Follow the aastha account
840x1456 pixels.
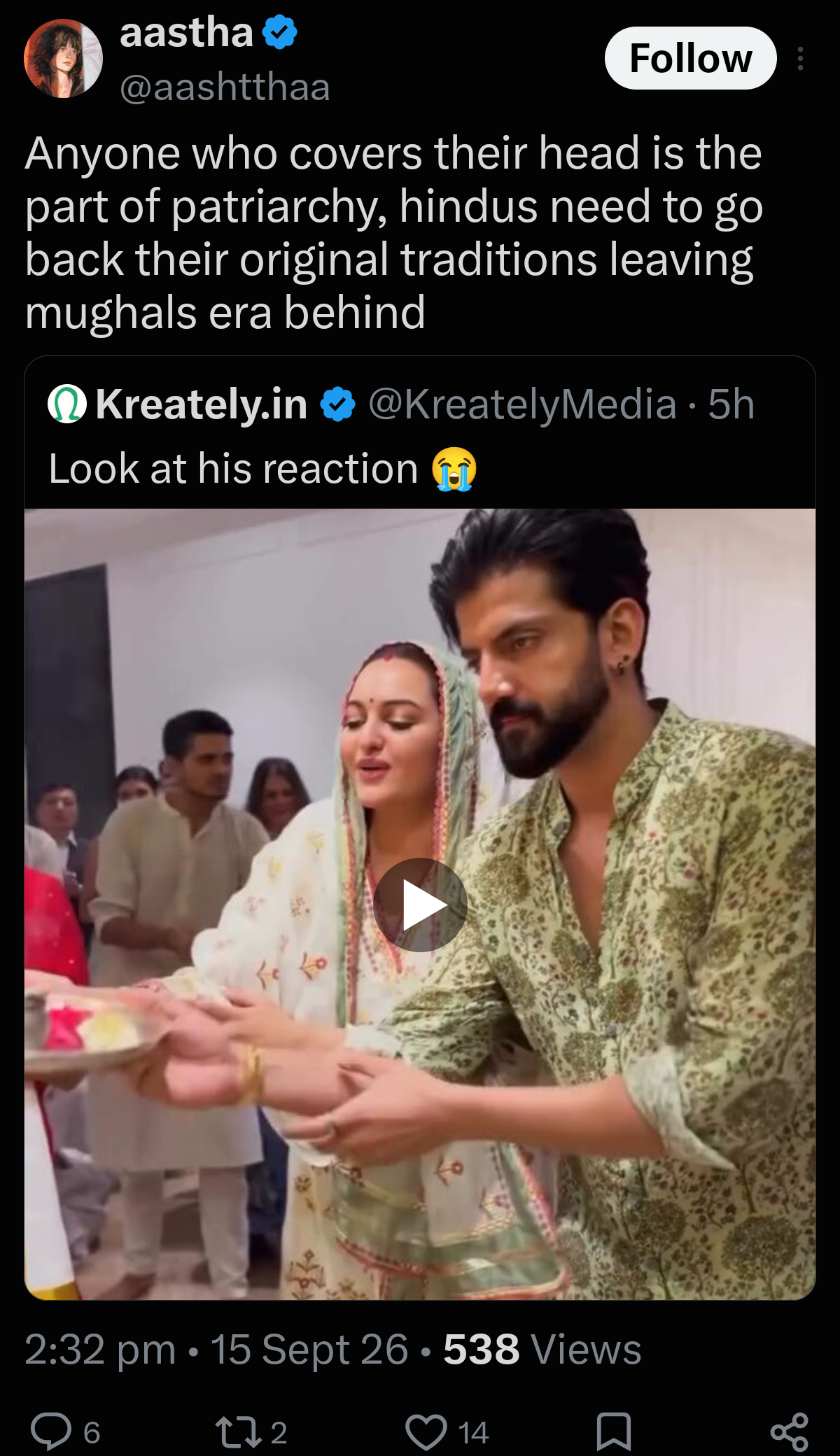(x=690, y=58)
